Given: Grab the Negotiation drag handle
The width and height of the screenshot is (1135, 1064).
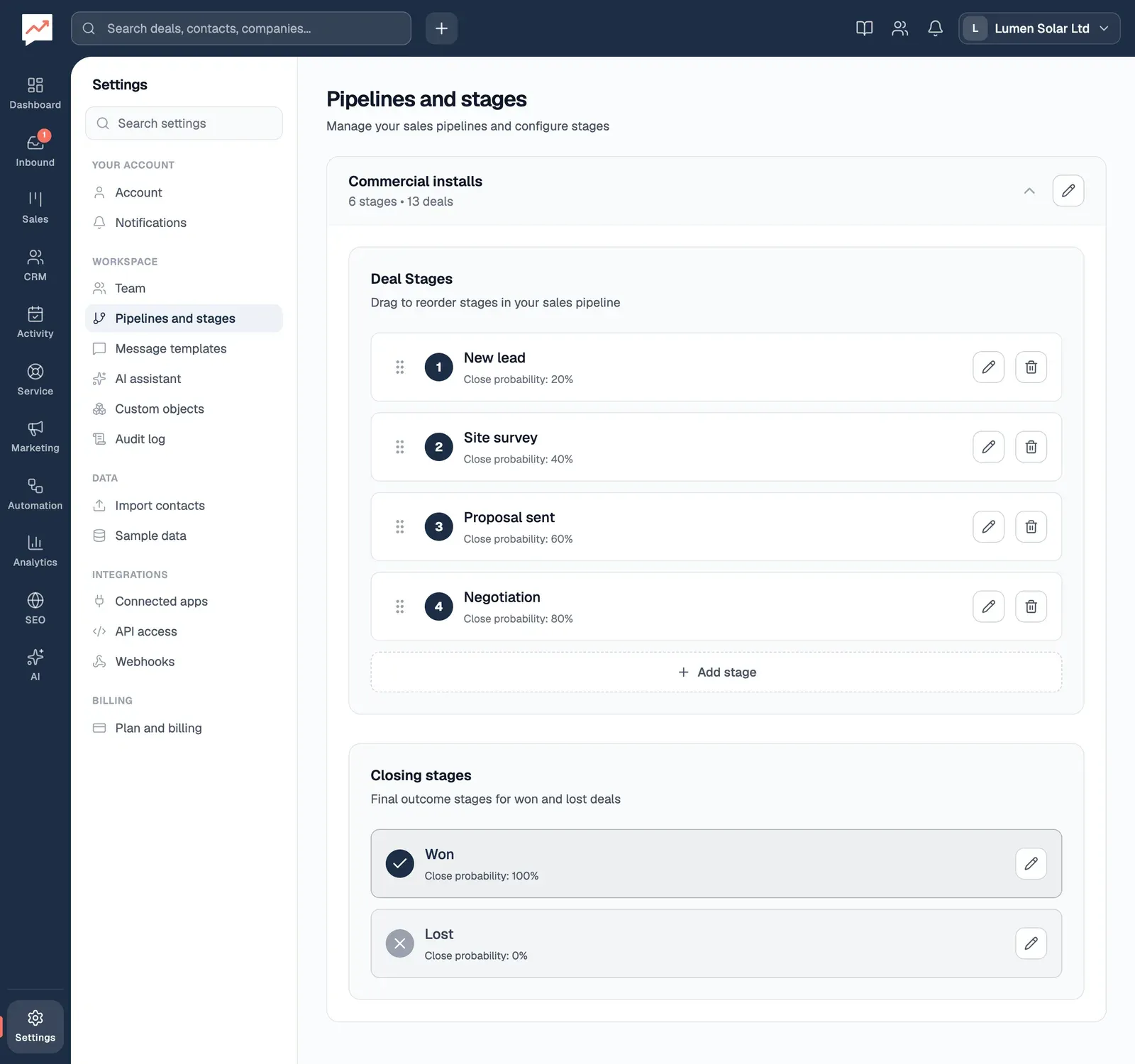Looking at the screenshot, I should click(x=400, y=606).
